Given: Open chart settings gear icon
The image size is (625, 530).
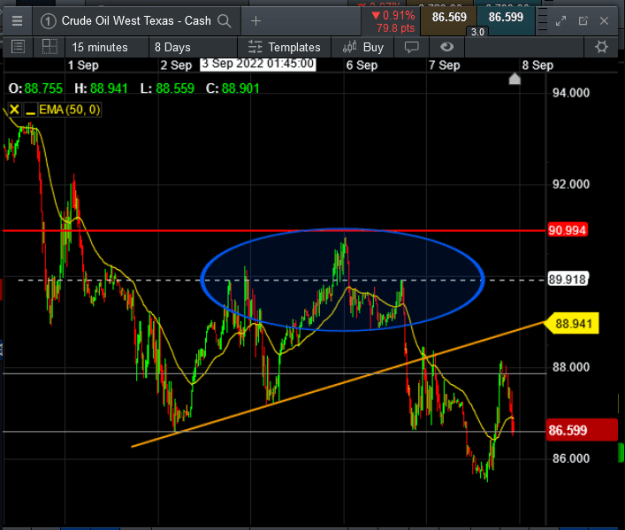Looking at the screenshot, I should coord(601,47).
